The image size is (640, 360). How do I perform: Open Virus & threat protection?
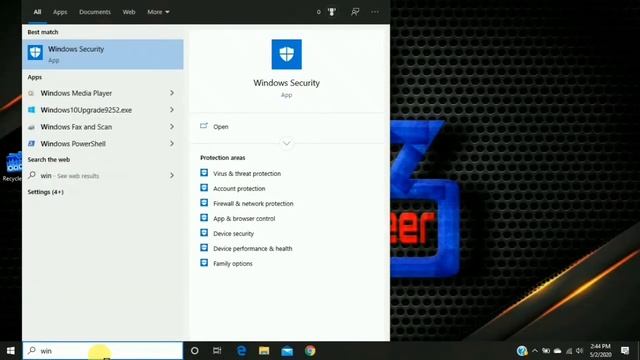click(x=247, y=173)
